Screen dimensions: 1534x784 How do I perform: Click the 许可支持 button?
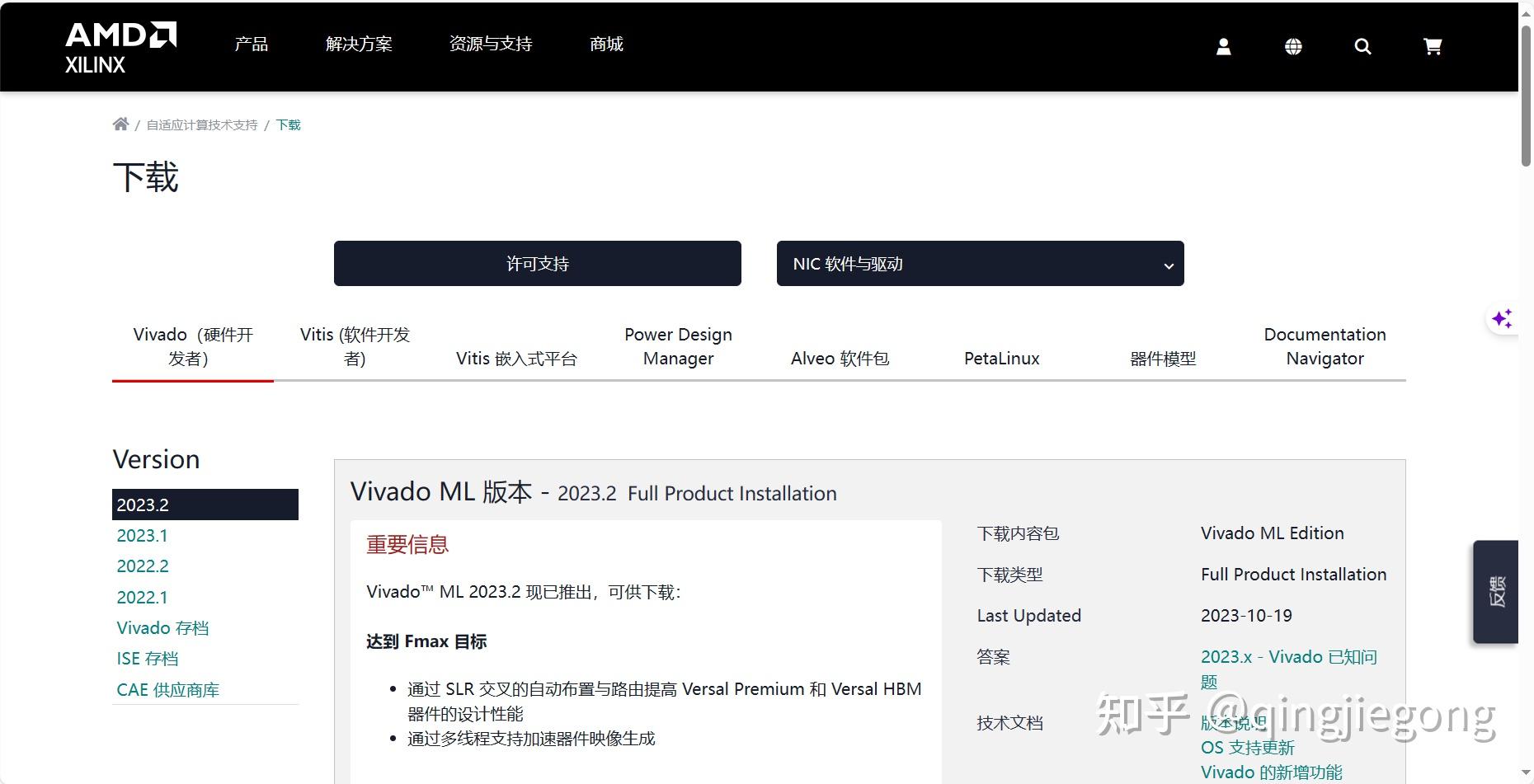(537, 263)
